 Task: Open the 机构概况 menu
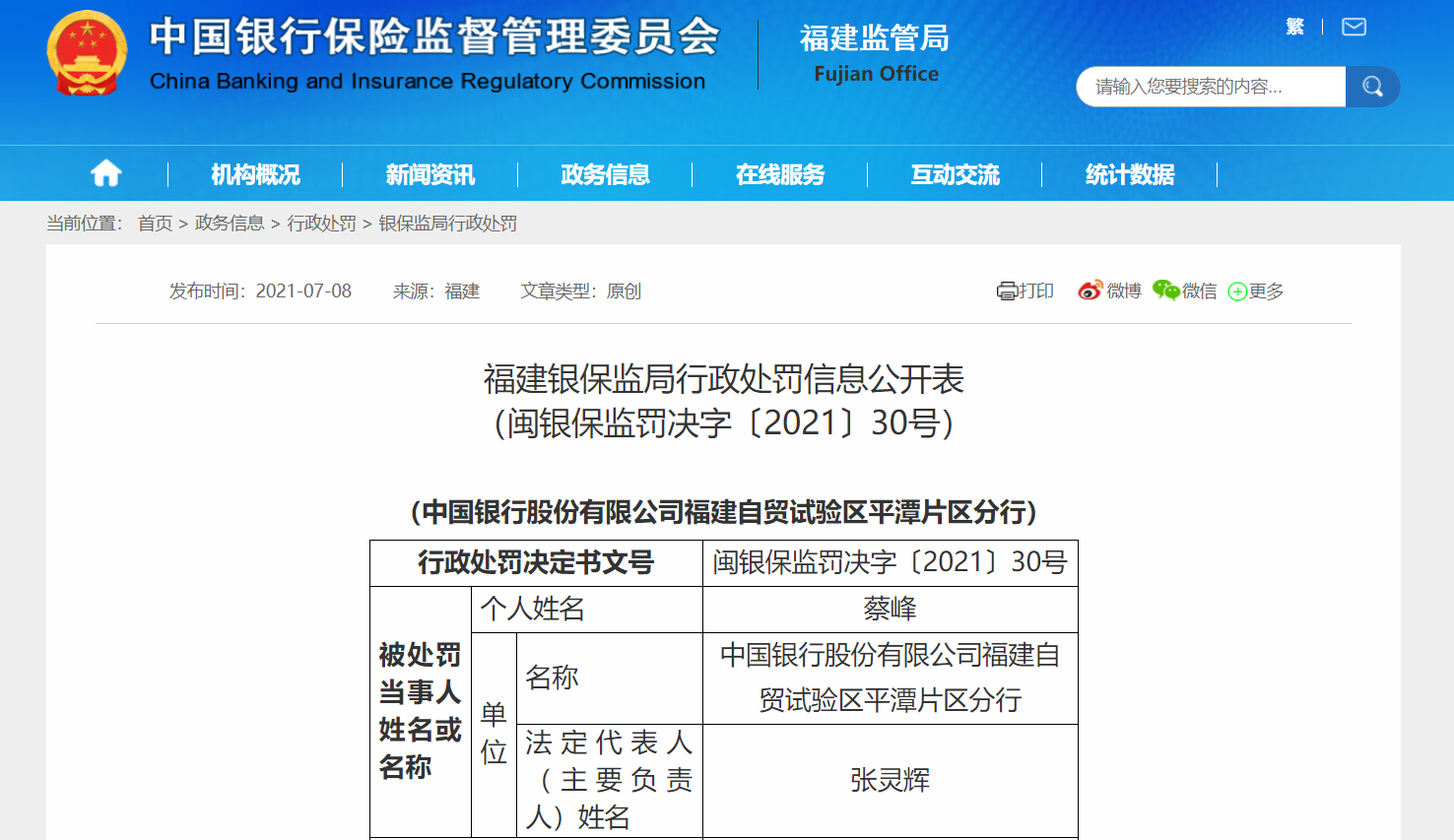(255, 174)
